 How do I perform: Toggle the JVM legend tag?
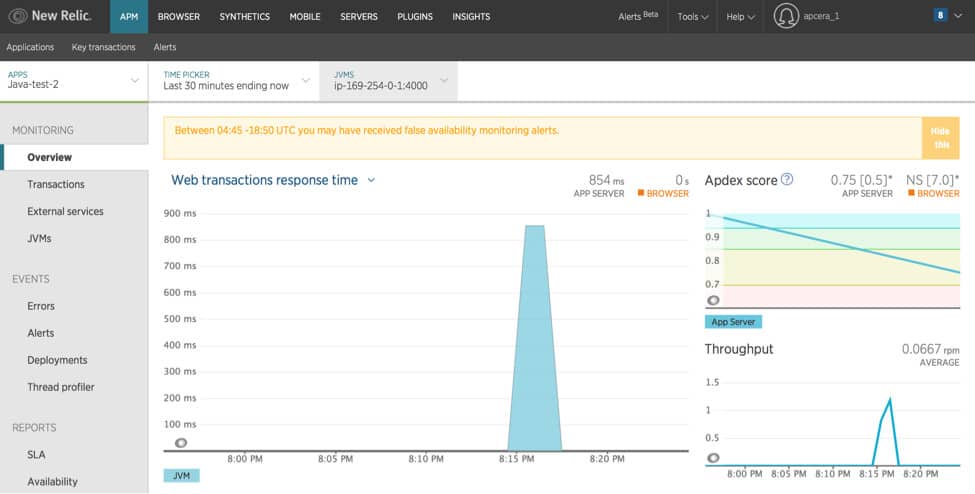tap(182, 475)
